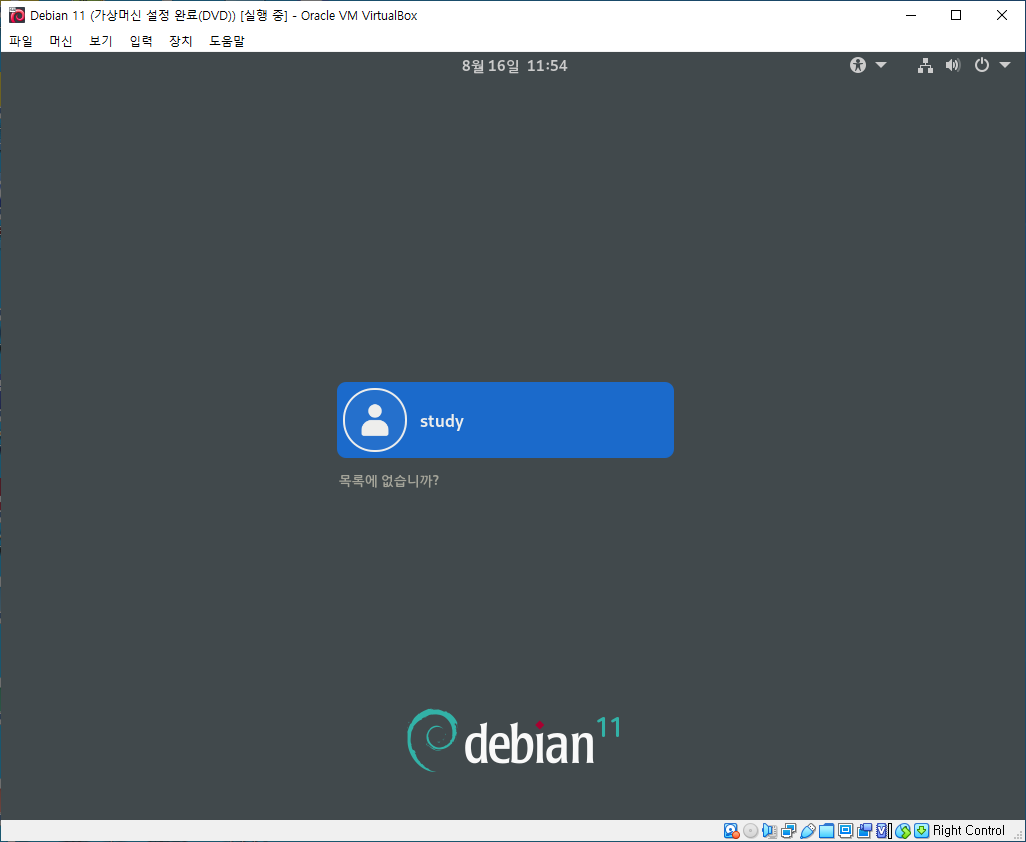Open the 보기 menu

(101, 41)
